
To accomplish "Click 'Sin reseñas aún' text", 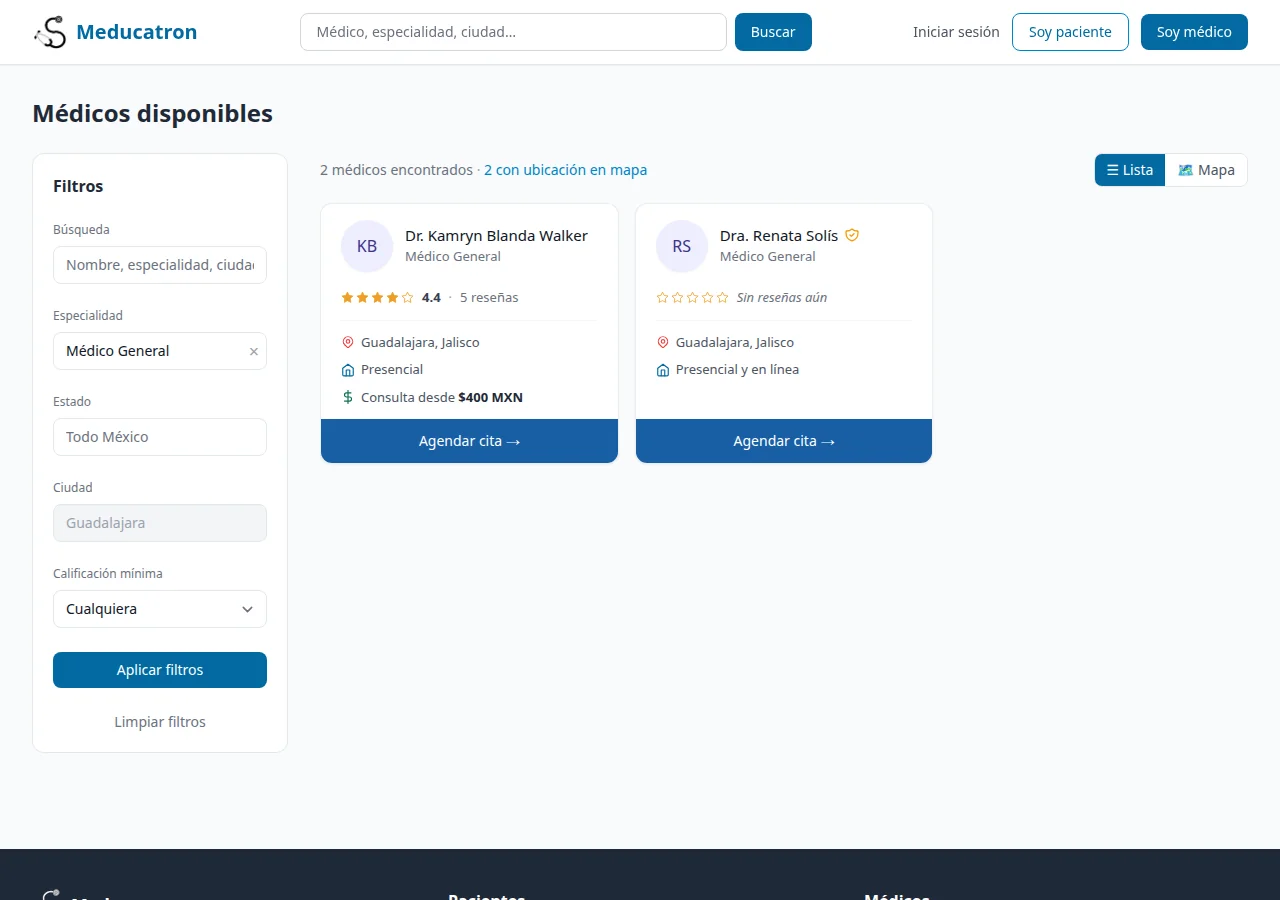I will click(782, 297).
